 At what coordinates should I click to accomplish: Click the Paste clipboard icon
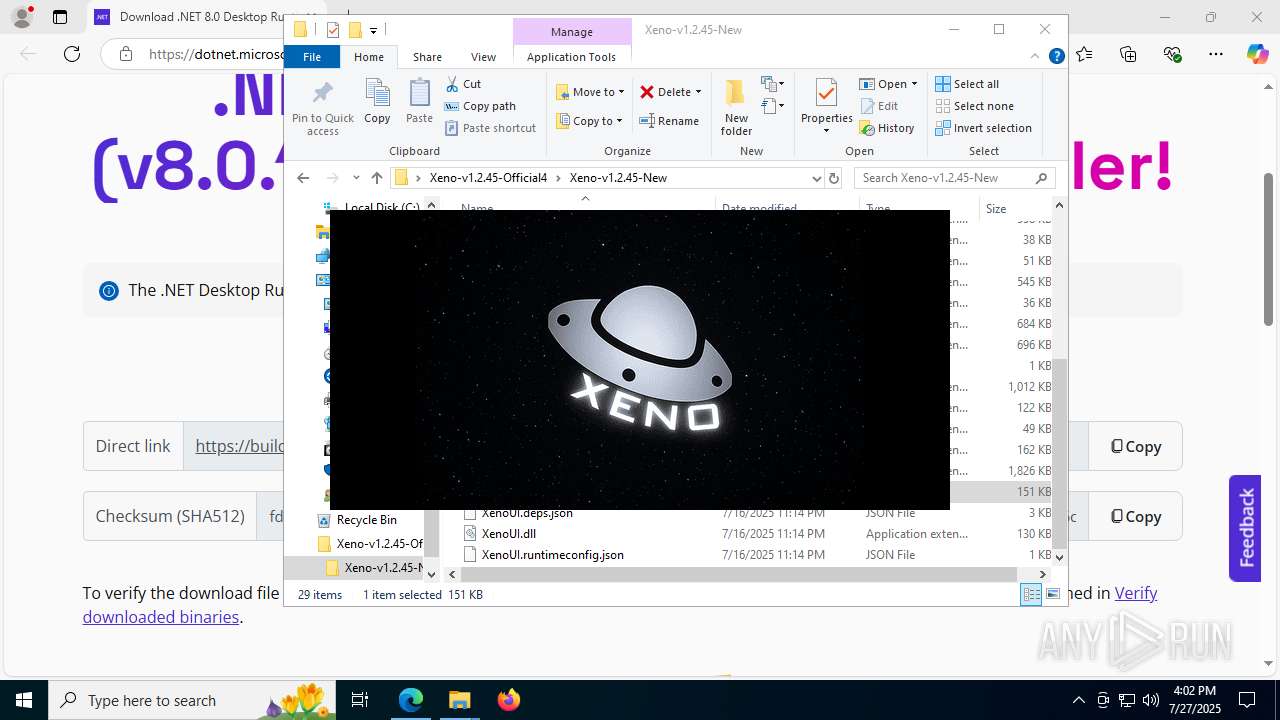point(419,94)
